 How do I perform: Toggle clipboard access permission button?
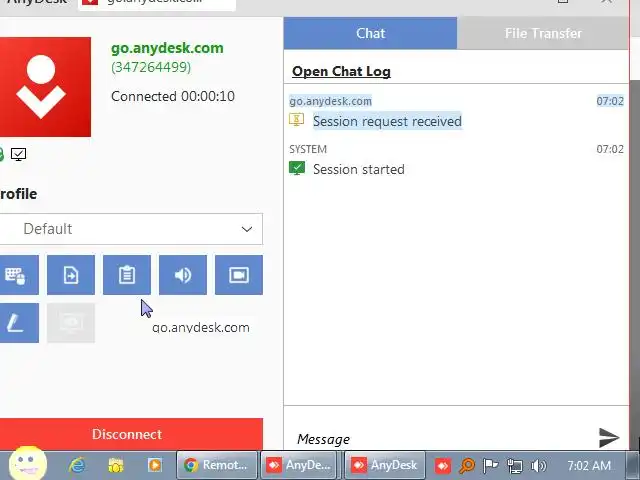pyautogui.click(x=127, y=275)
